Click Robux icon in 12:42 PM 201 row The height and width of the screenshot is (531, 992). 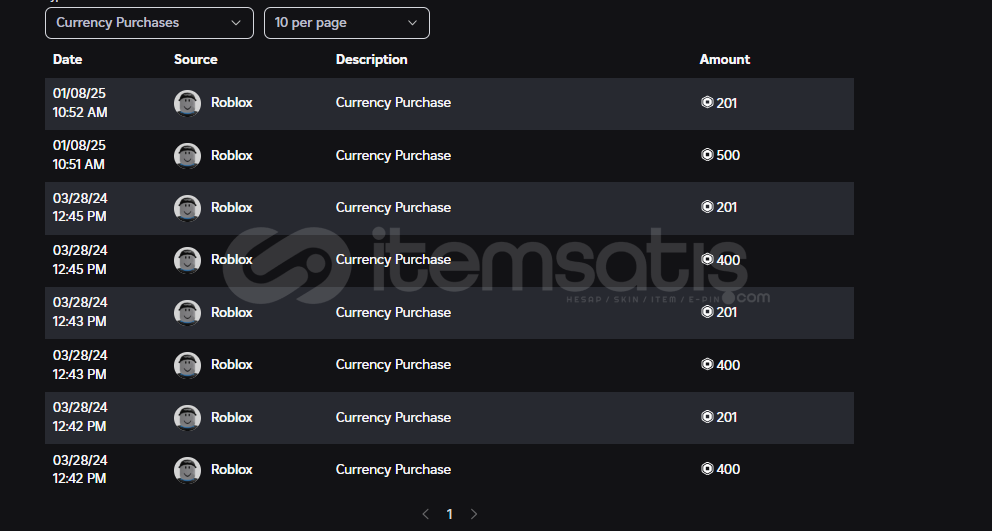(707, 416)
